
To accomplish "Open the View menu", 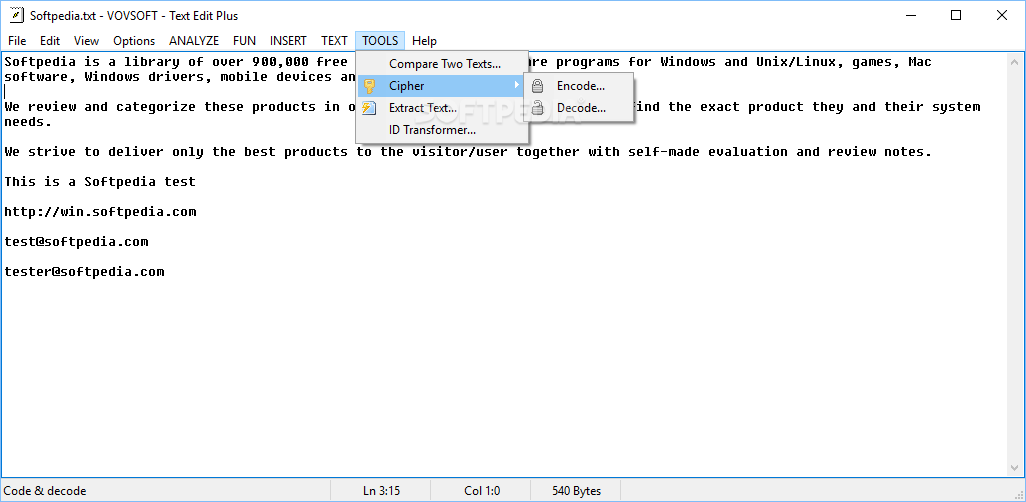I will coord(86,41).
